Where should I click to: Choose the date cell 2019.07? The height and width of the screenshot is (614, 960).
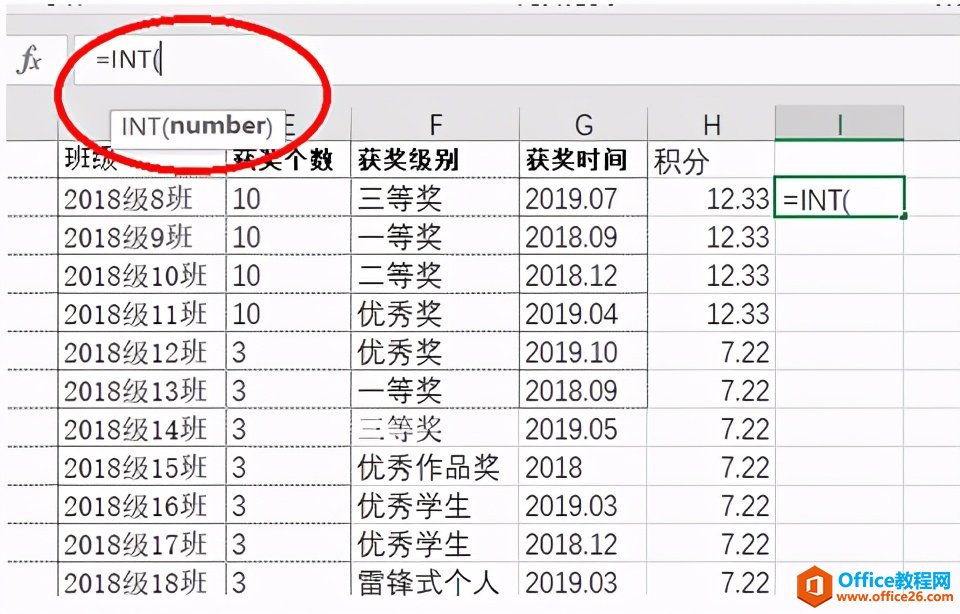click(583, 198)
